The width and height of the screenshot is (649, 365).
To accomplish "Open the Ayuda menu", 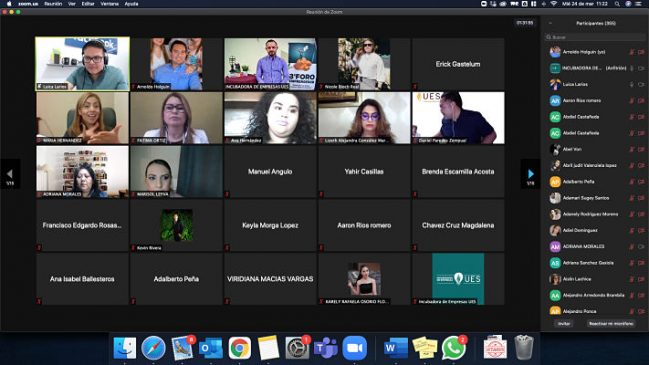I will (x=131, y=4).
